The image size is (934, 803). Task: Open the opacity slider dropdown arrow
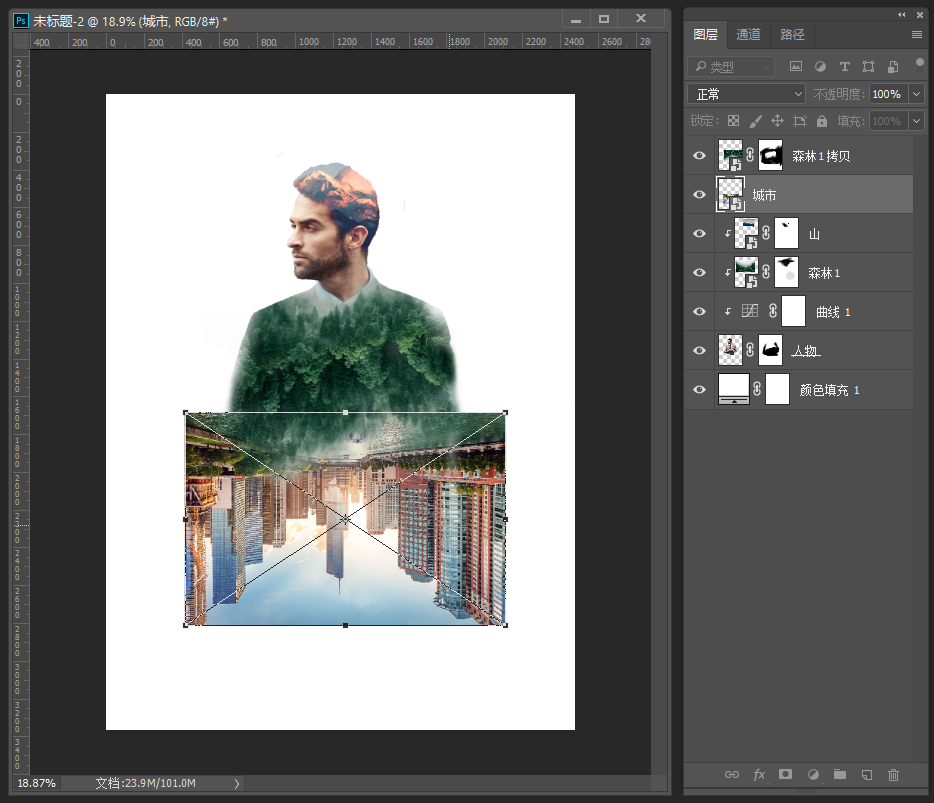pos(916,94)
